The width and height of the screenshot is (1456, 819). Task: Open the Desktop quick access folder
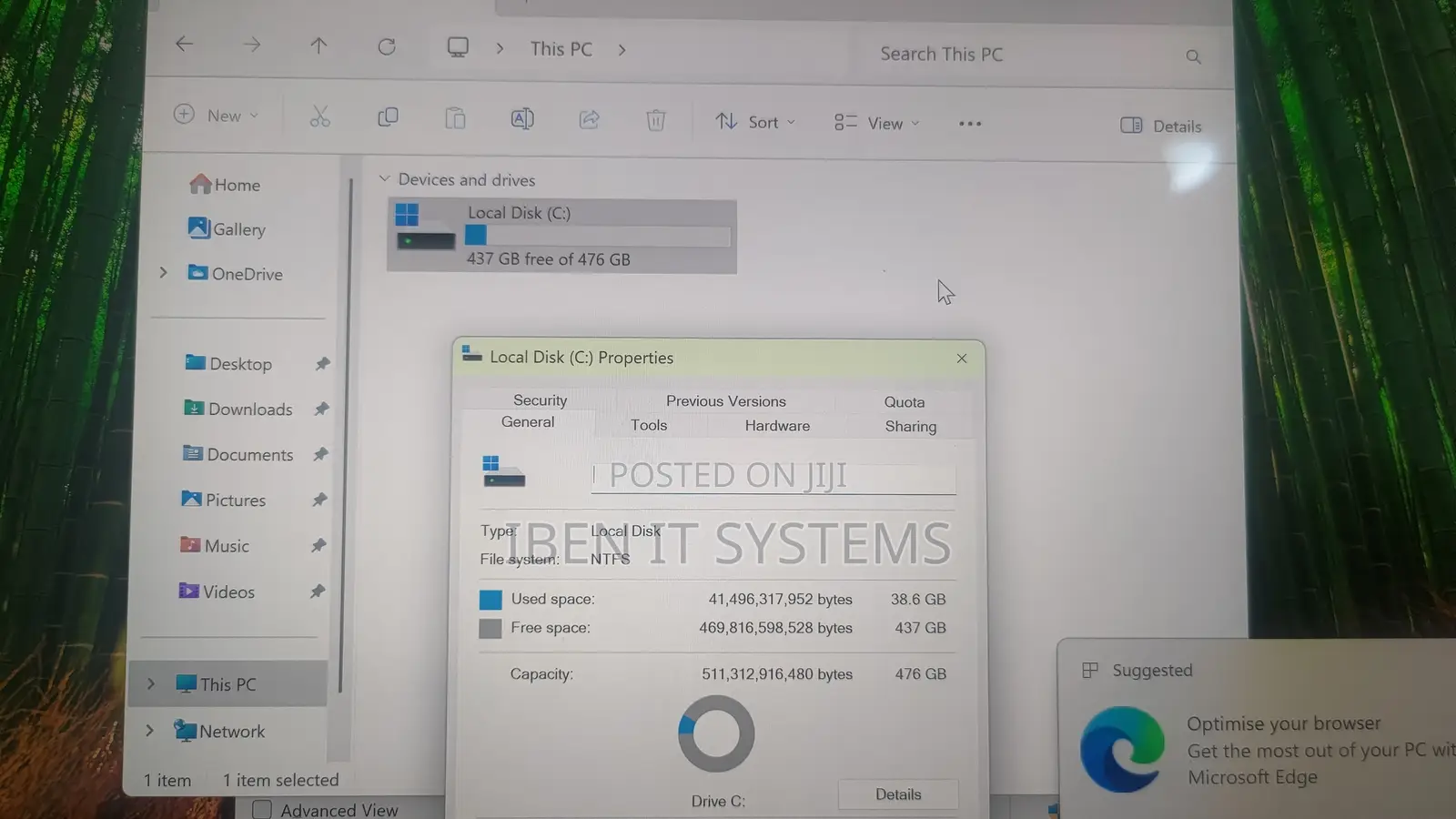(228, 363)
